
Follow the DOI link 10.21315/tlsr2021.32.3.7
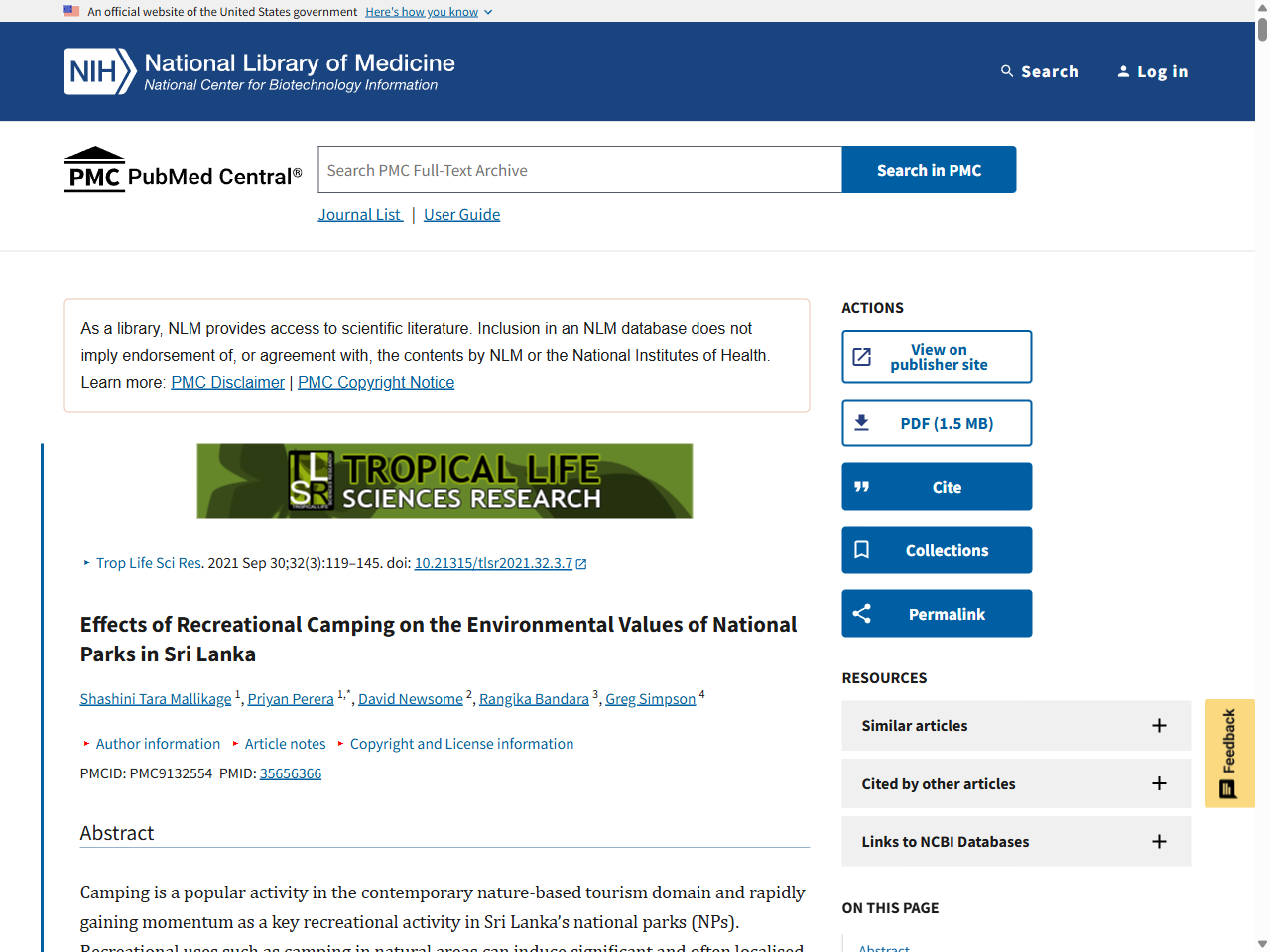coord(493,562)
